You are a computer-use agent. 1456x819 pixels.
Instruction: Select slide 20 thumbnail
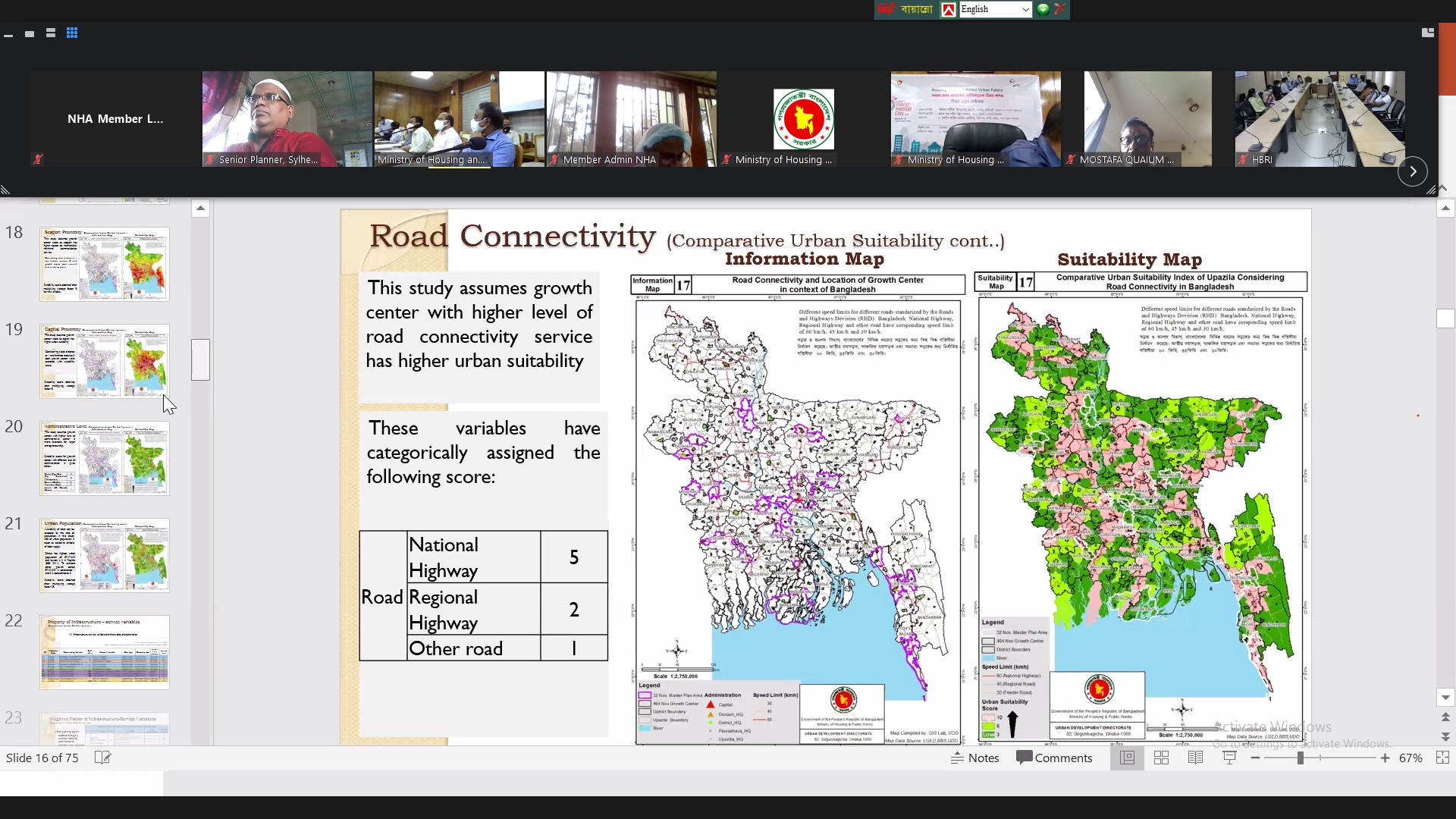click(x=105, y=459)
